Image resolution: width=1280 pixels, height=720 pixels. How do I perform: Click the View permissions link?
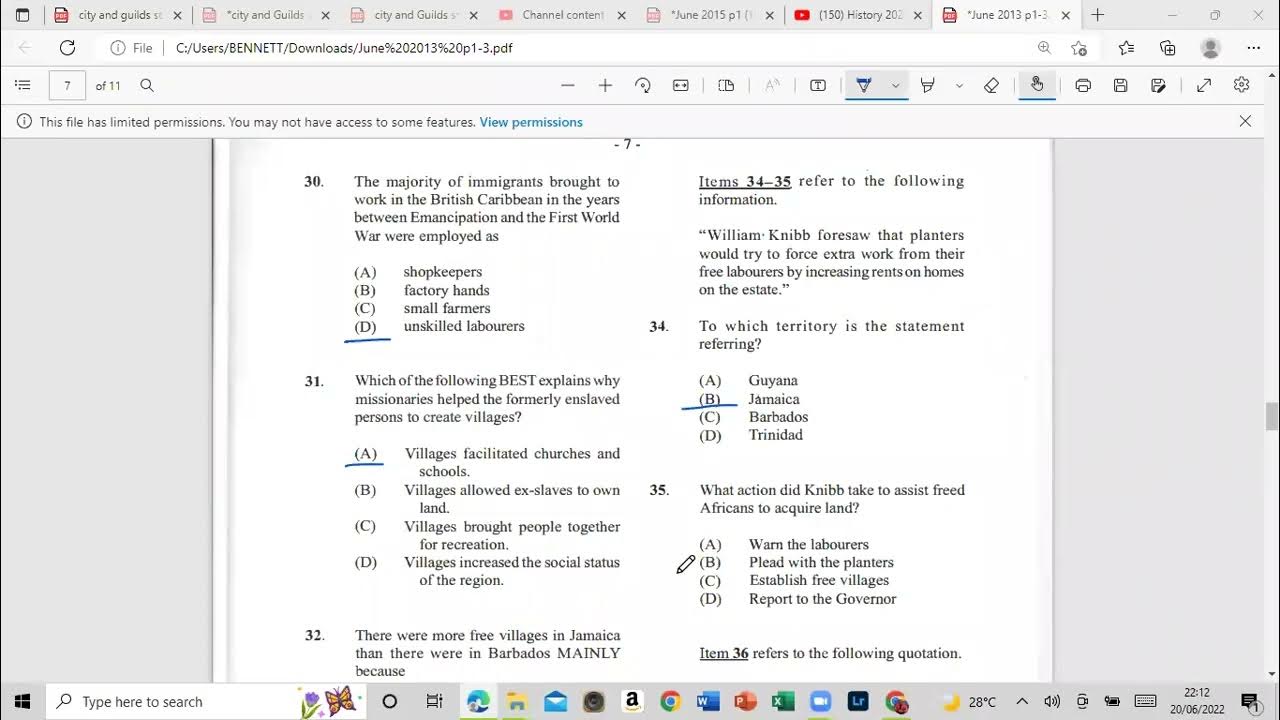click(531, 122)
